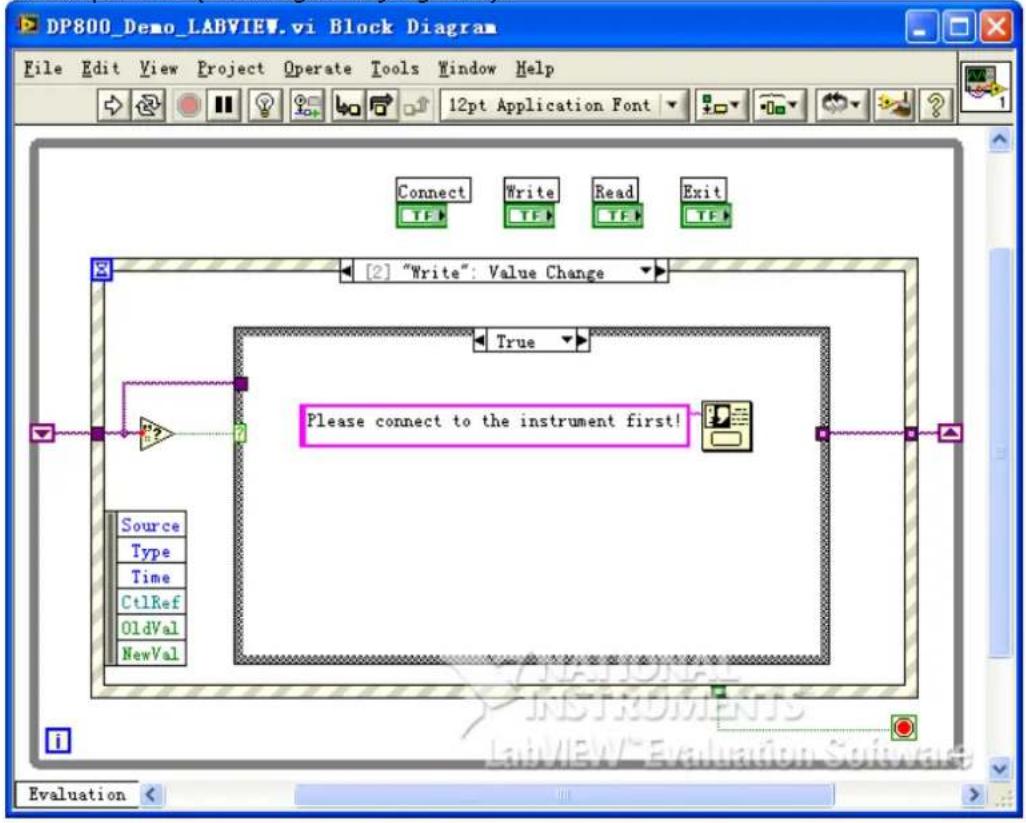Open the Help menu

pos(535,68)
